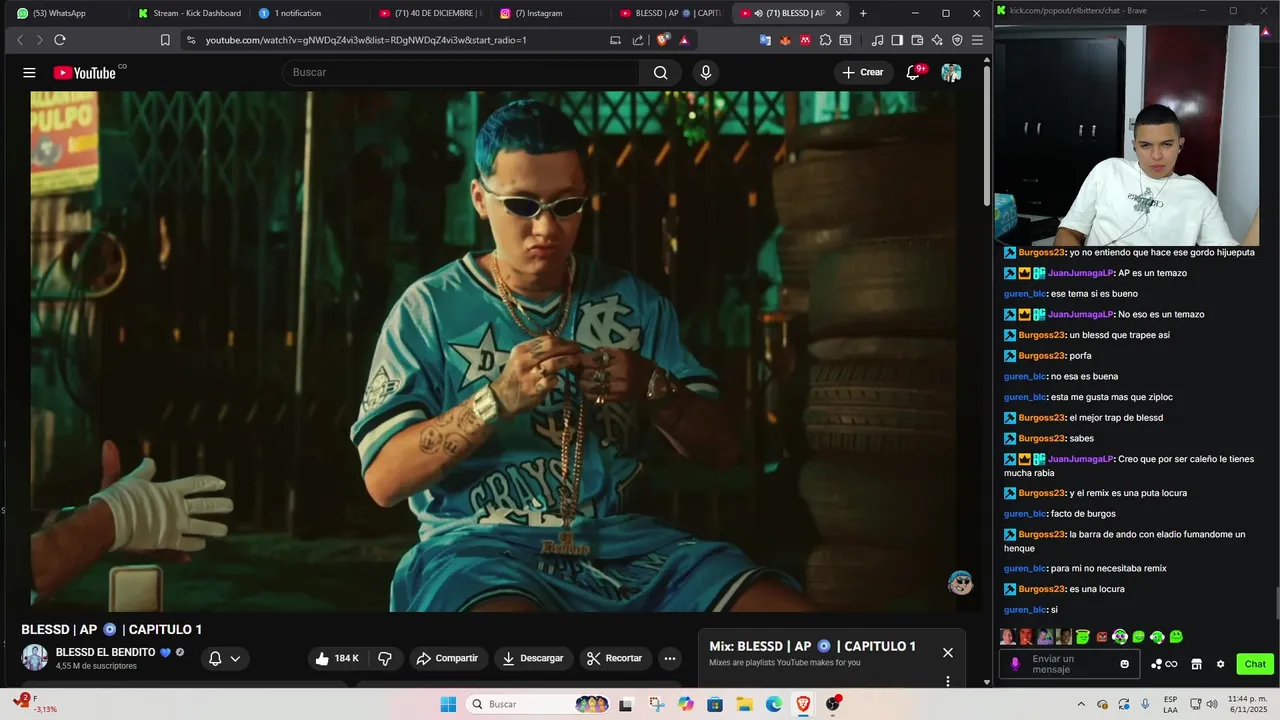
Task: Open the YouTube hamburger guide menu
Action: pyautogui.click(x=29, y=72)
